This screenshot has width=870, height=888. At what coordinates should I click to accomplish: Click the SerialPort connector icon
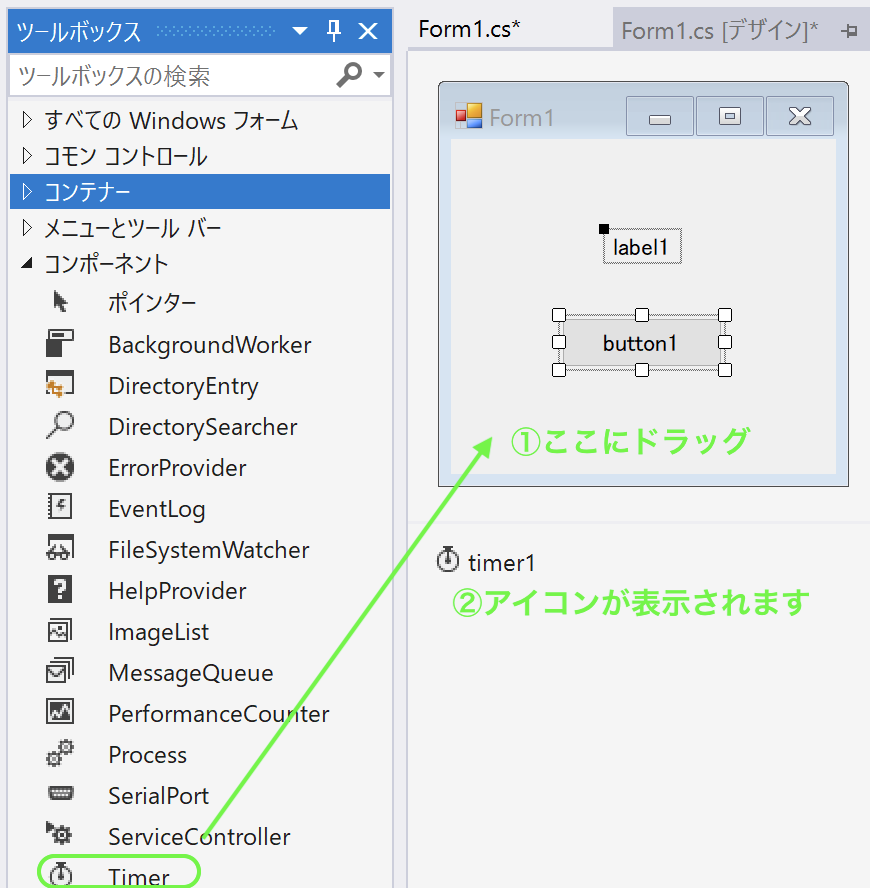pyautogui.click(x=60, y=793)
